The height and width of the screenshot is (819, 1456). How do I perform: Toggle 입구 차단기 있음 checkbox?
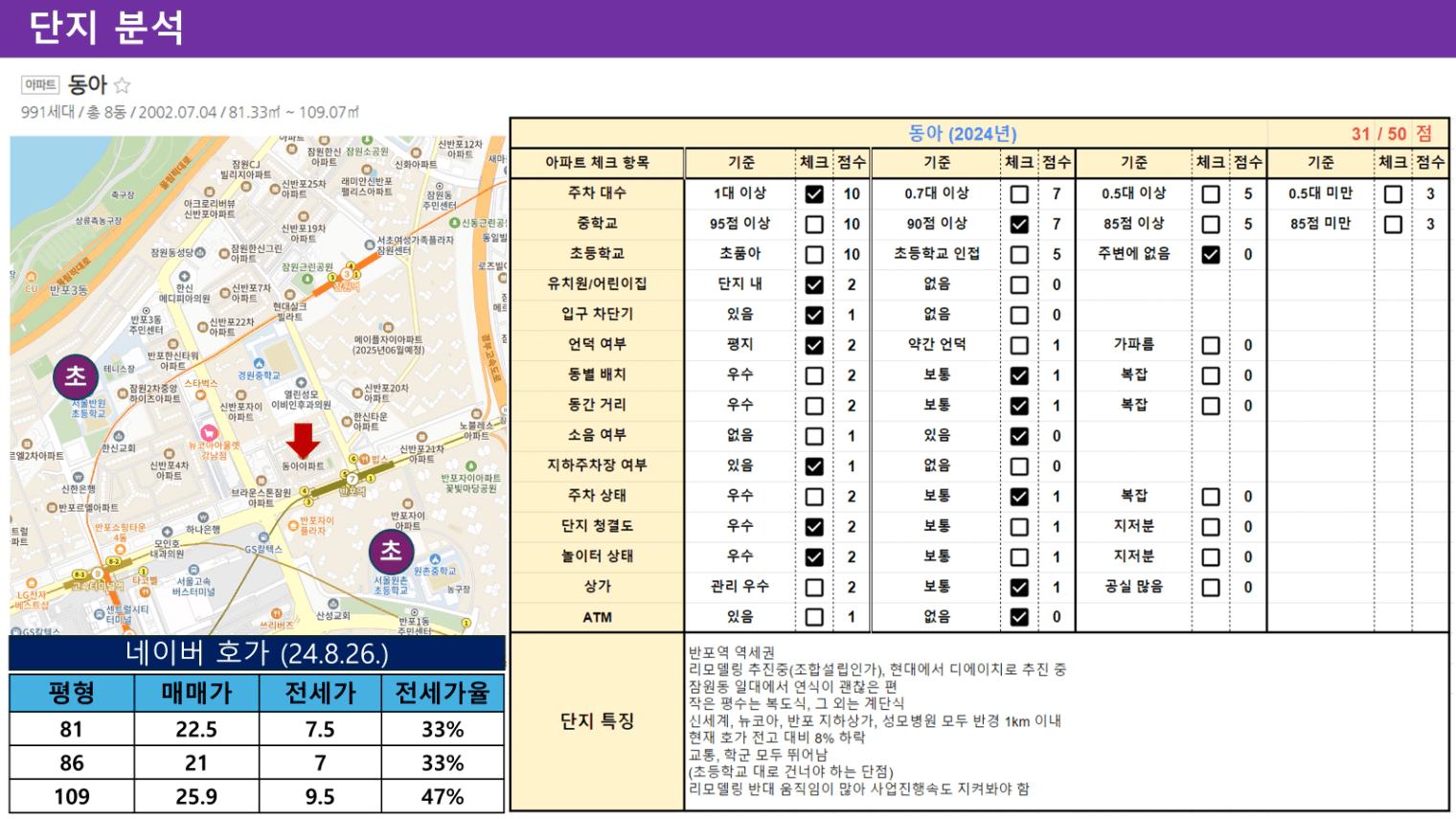pos(814,315)
